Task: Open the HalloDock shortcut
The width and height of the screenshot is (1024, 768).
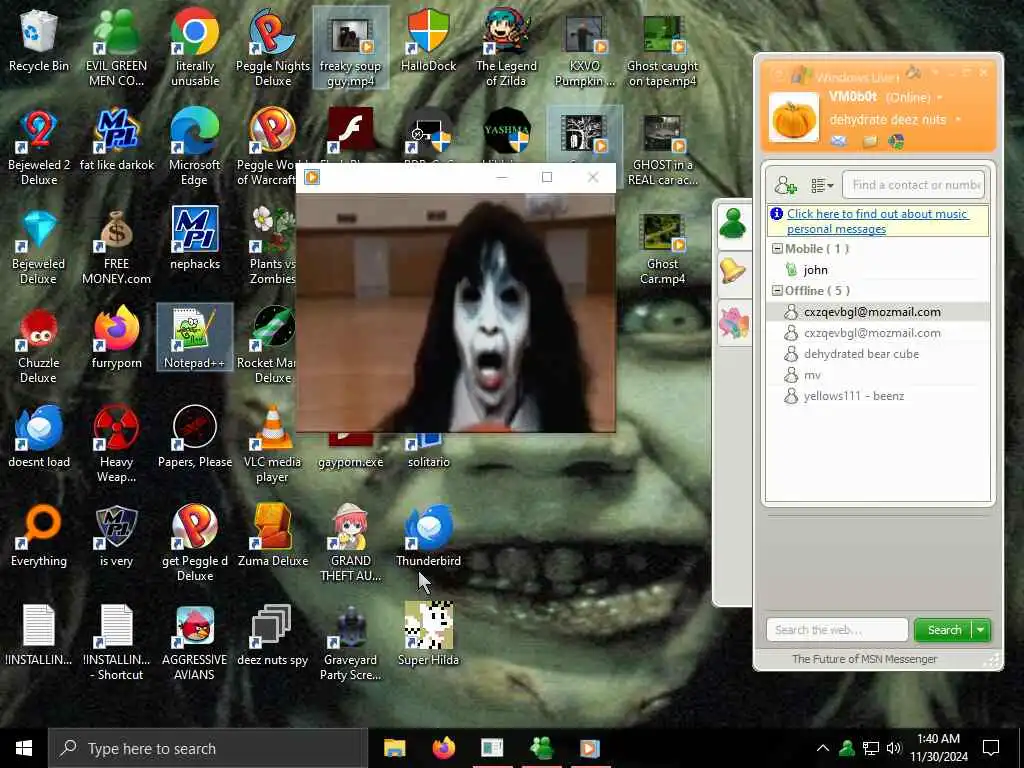Action: click(428, 40)
